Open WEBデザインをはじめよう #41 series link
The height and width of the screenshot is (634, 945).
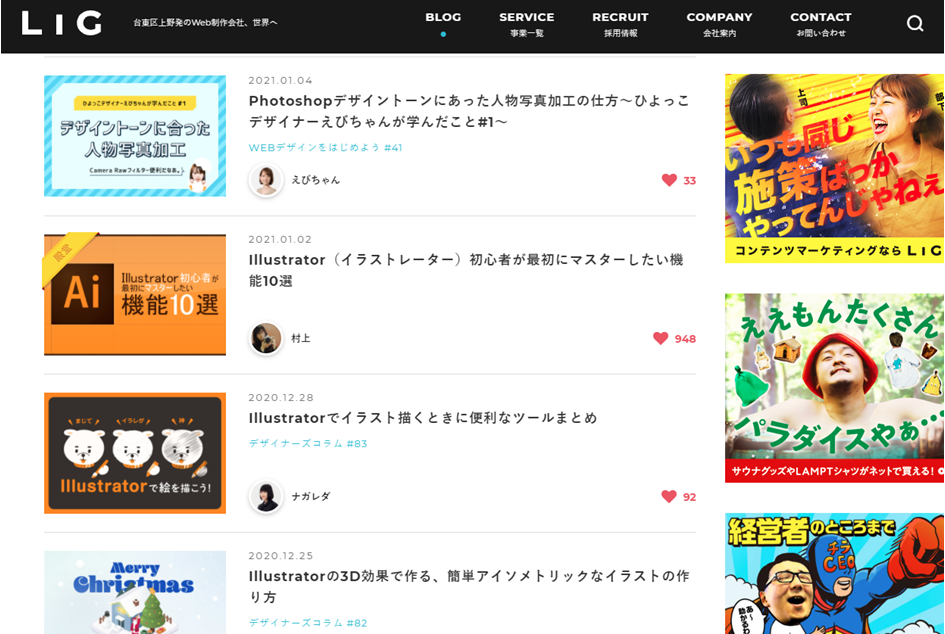click(x=325, y=148)
